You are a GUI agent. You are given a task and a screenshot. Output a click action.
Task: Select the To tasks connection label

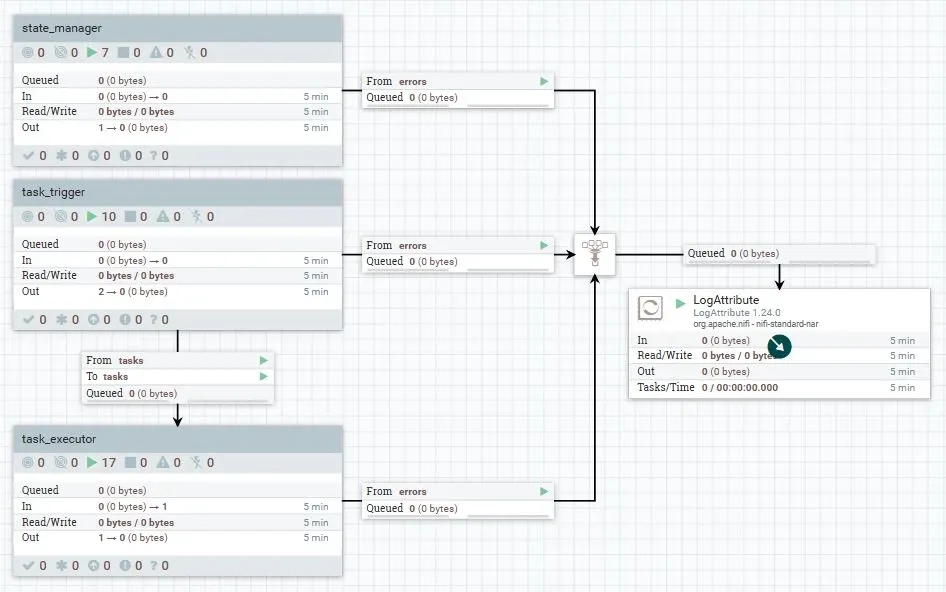[107, 377]
